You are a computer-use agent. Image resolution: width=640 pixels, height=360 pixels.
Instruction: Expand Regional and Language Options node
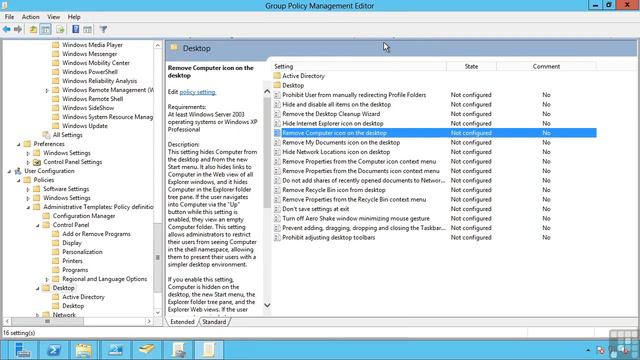click(47, 279)
